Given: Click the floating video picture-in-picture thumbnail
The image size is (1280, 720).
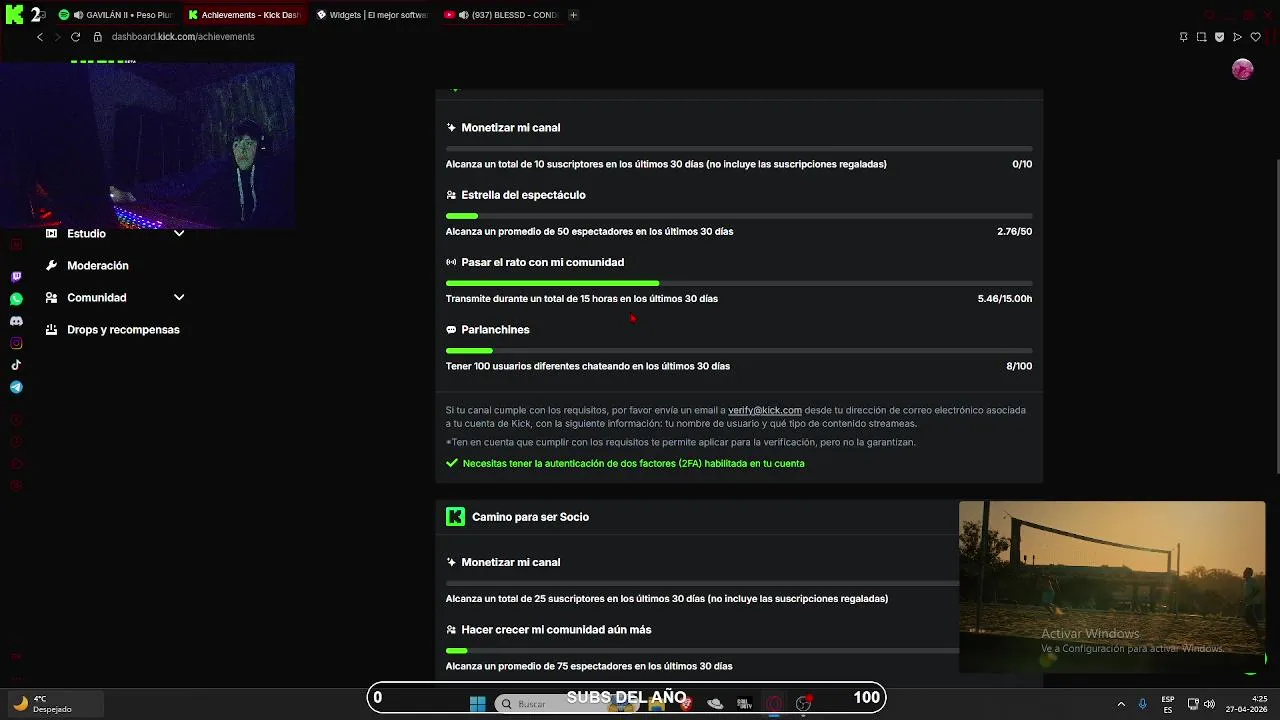Looking at the screenshot, I should pos(1112,587).
